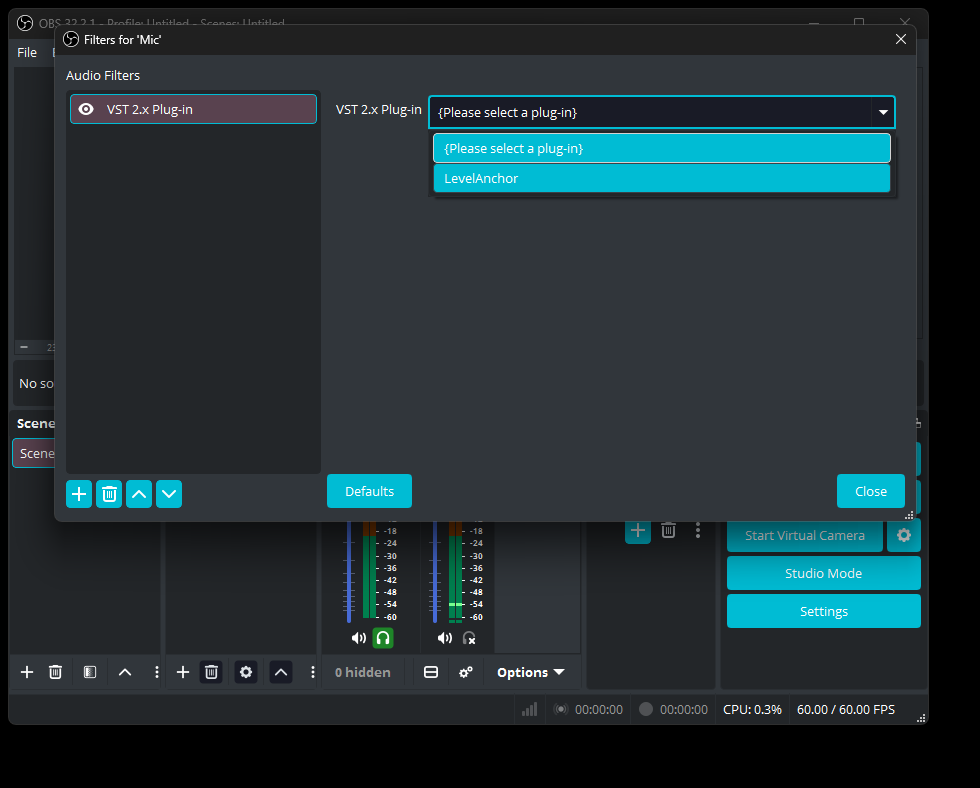Click the streaming timer status icon
980x788 pixels.
(x=561, y=709)
